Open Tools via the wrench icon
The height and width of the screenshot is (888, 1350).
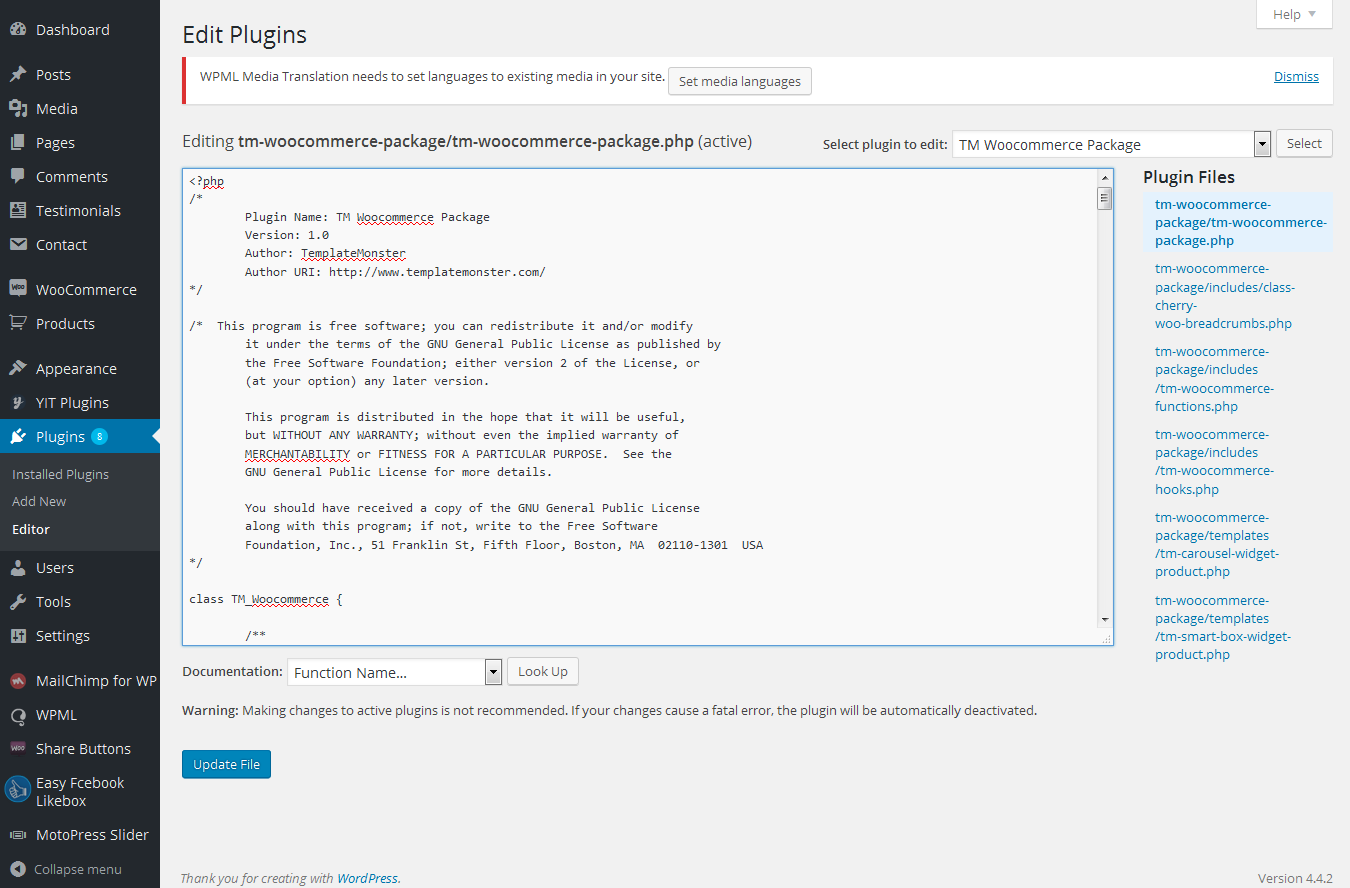click(18, 602)
